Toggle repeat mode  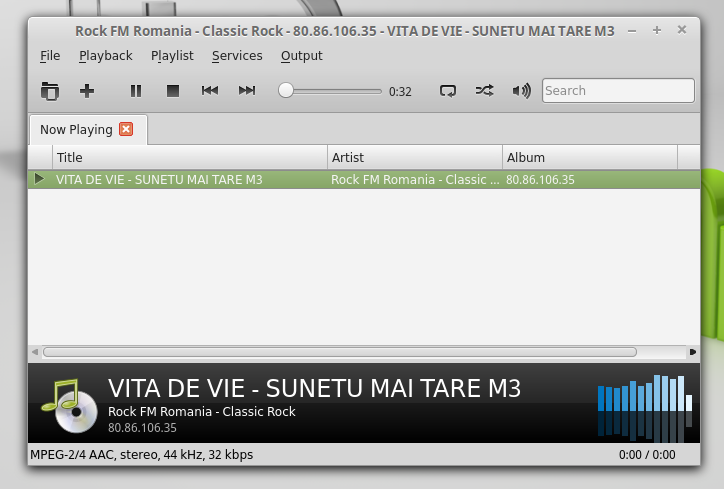point(447,91)
